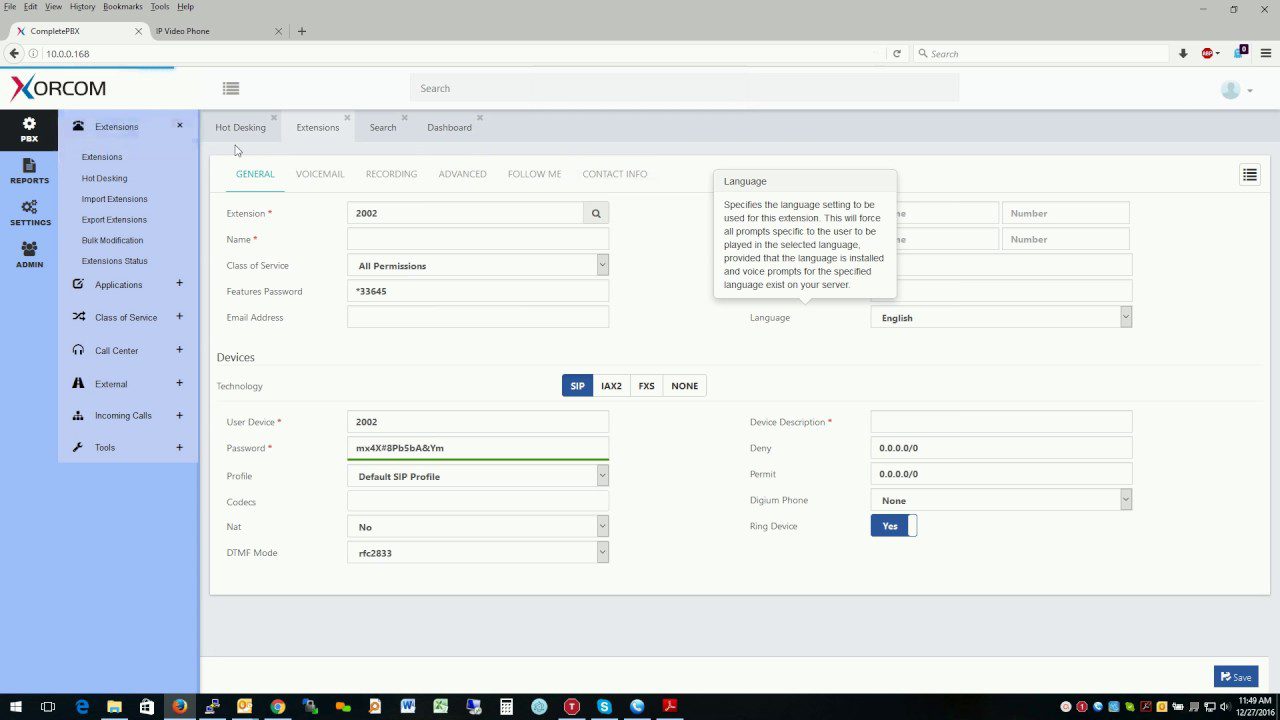
Task: Open the list view icon at panel top-right
Action: pyautogui.click(x=1249, y=175)
